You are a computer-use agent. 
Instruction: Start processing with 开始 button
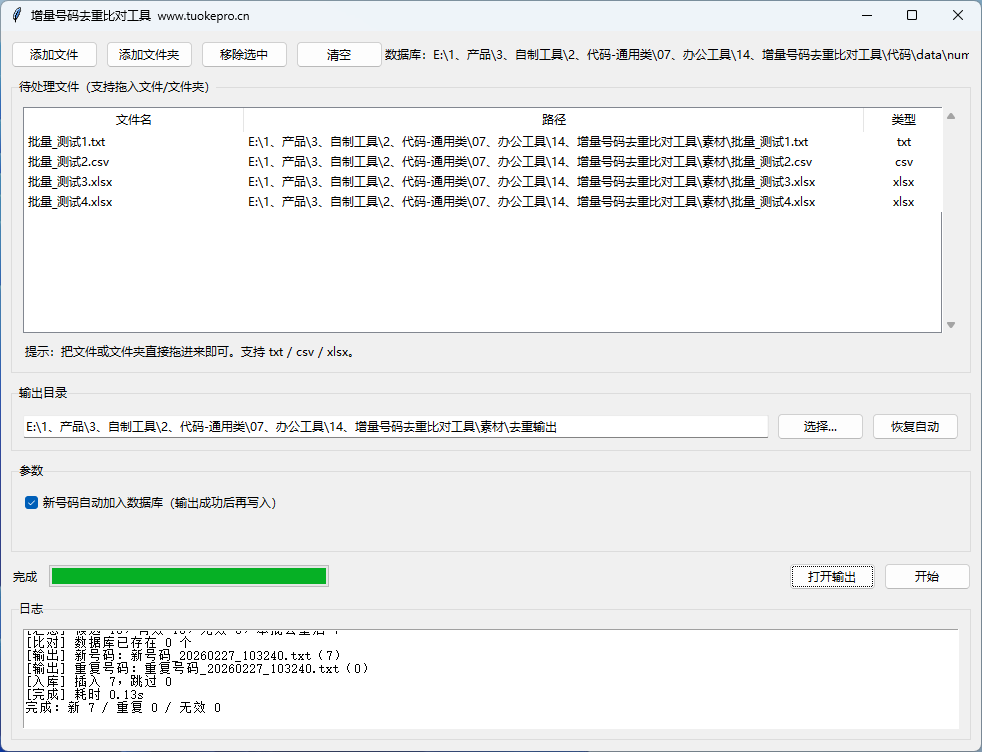click(x=927, y=576)
